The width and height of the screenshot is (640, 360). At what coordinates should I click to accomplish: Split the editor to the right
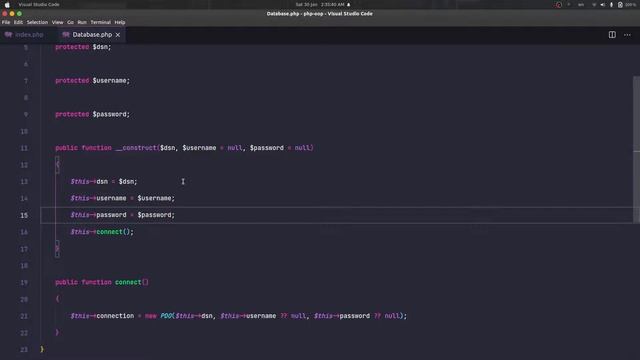[x=612, y=35]
